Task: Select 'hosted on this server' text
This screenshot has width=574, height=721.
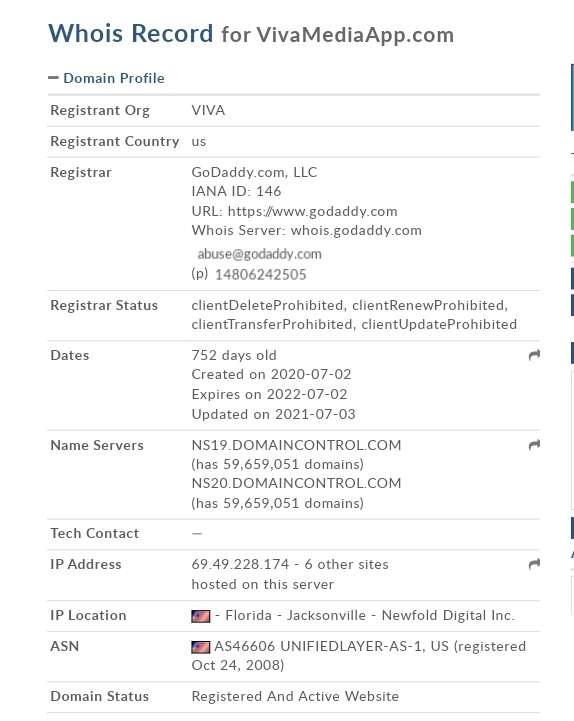Action: [263, 584]
